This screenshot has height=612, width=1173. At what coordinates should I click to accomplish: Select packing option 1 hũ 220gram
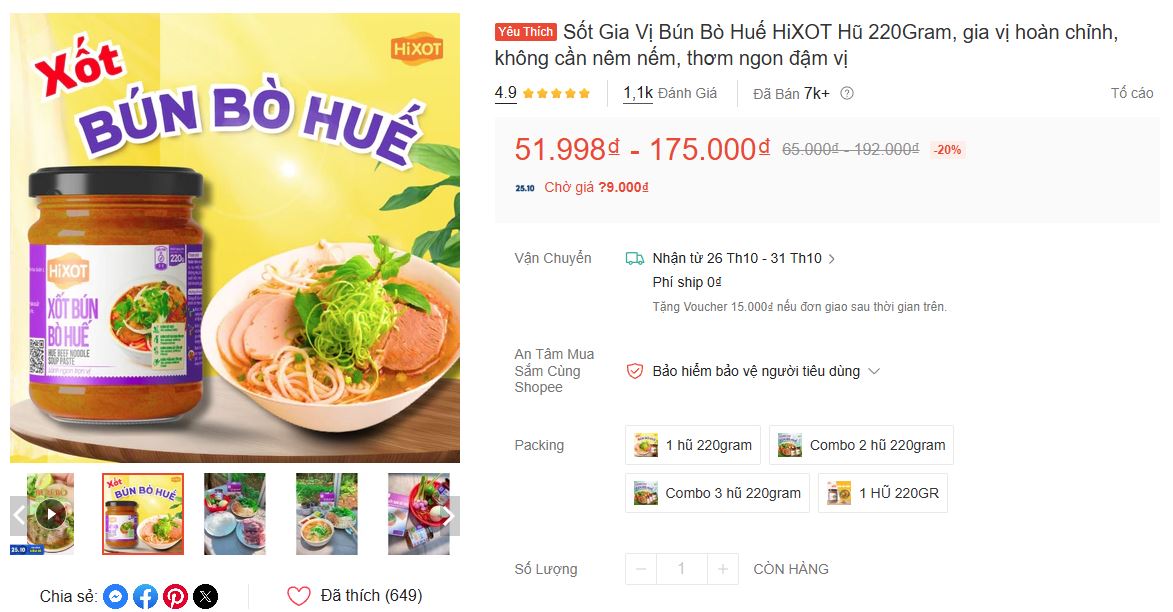point(693,445)
